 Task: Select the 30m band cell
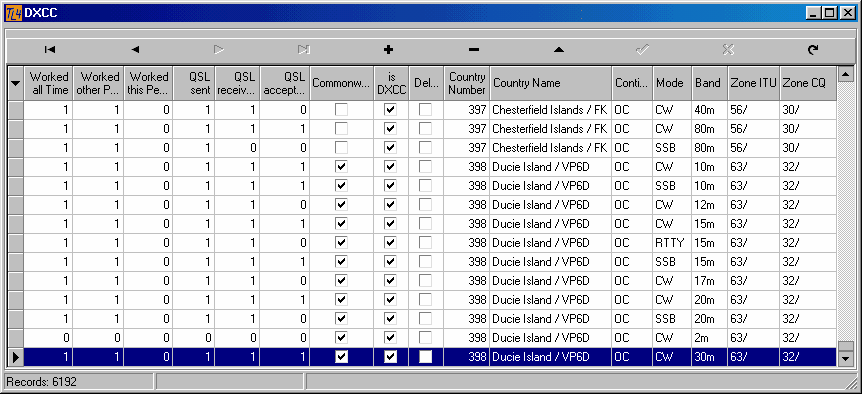point(710,357)
